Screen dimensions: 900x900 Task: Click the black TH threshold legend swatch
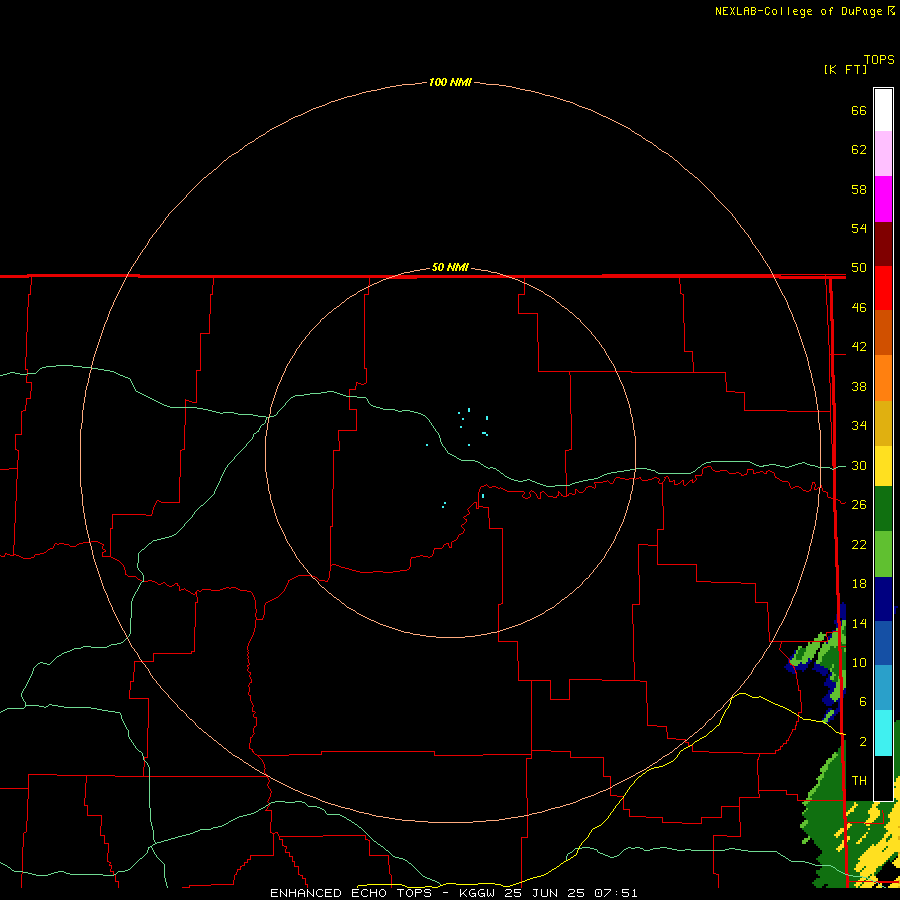click(x=883, y=778)
